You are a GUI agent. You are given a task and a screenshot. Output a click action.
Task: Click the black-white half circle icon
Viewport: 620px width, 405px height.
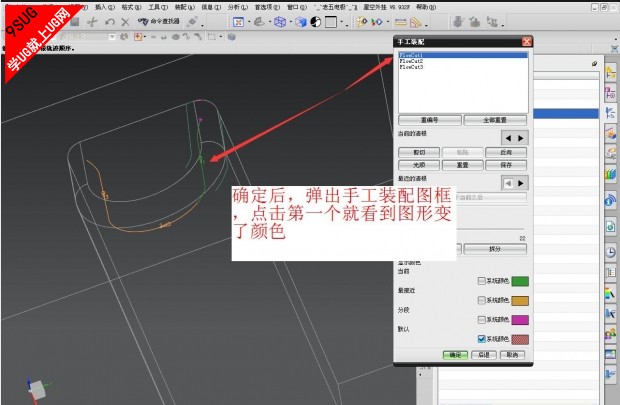point(316,22)
